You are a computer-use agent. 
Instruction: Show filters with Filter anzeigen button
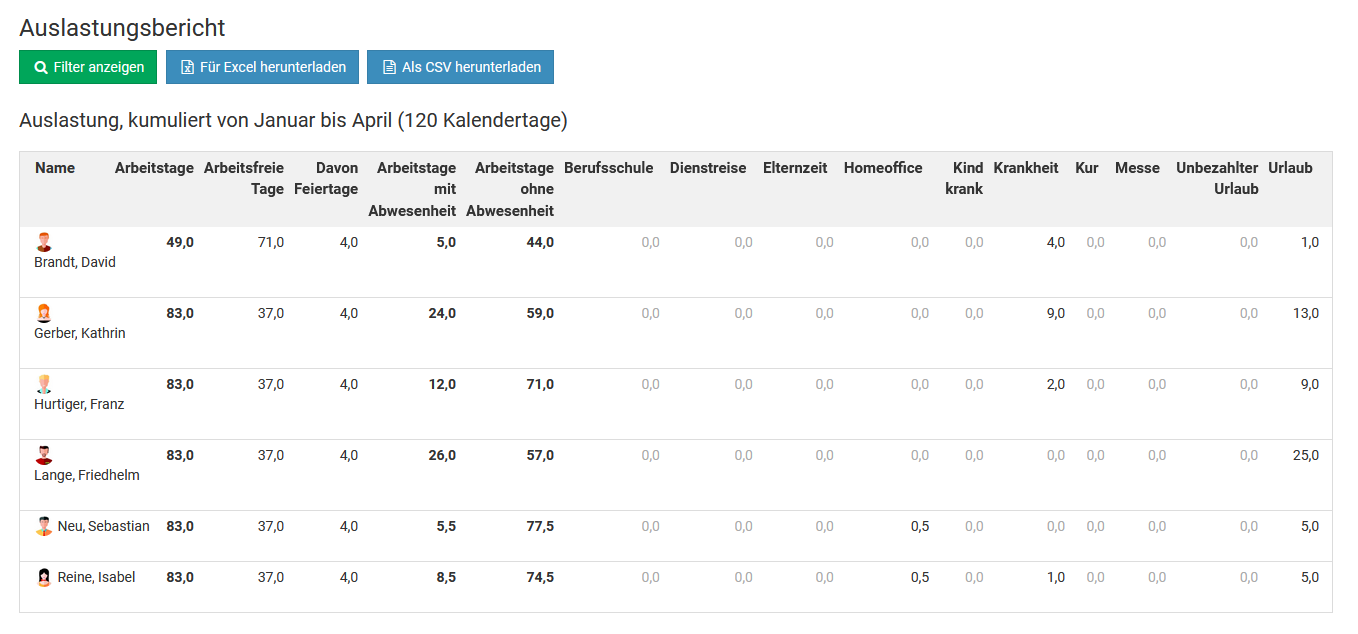pos(89,67)
